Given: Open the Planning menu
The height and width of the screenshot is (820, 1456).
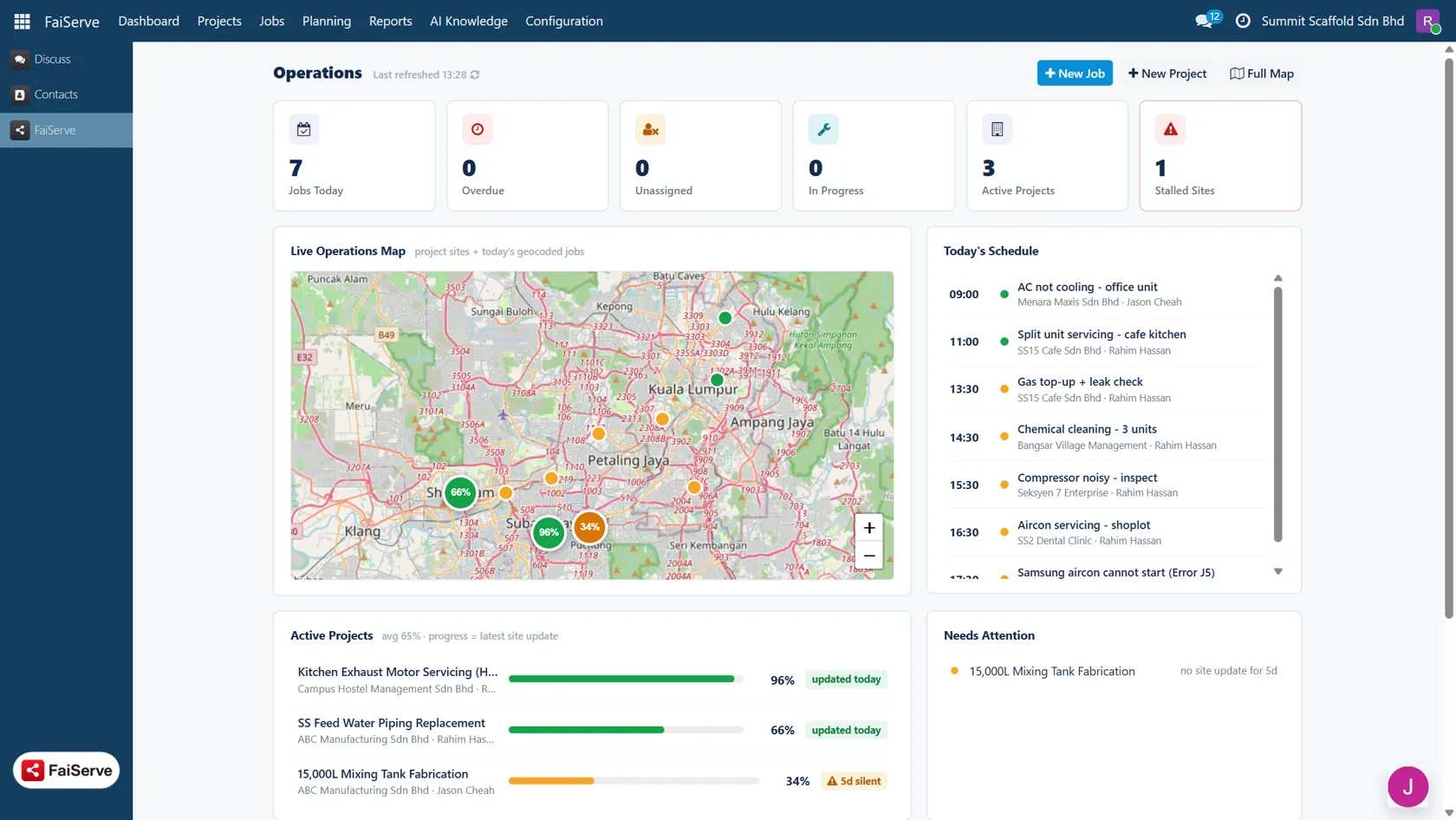Looking at the screenshot, I should click(x=327, y=21).
